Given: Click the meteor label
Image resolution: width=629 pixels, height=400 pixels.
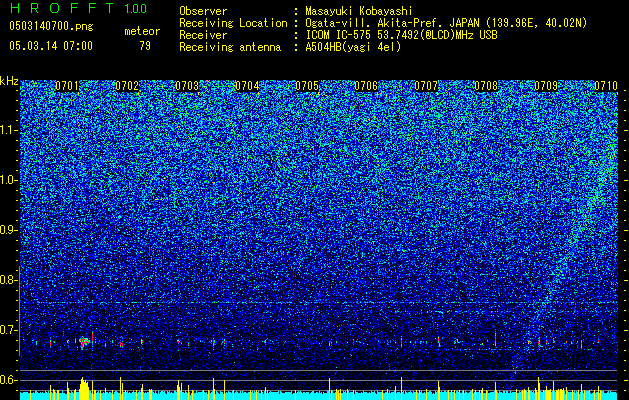Looking at the screenshot, I should [142, 31].
